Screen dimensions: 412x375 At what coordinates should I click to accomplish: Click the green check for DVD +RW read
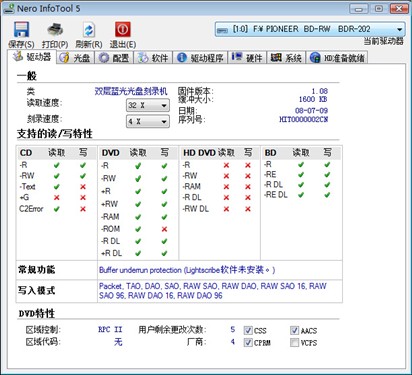click(x=138, y=204)
